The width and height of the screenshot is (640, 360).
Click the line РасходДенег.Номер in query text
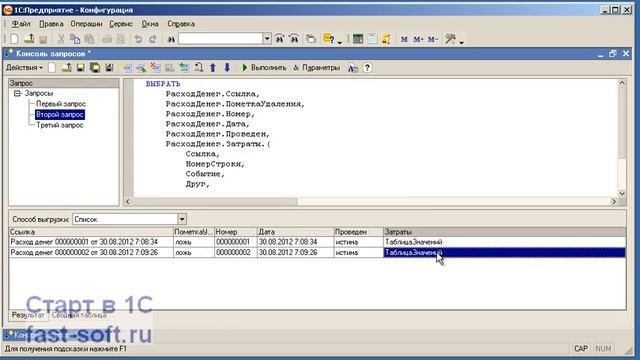tap(210, 114)
